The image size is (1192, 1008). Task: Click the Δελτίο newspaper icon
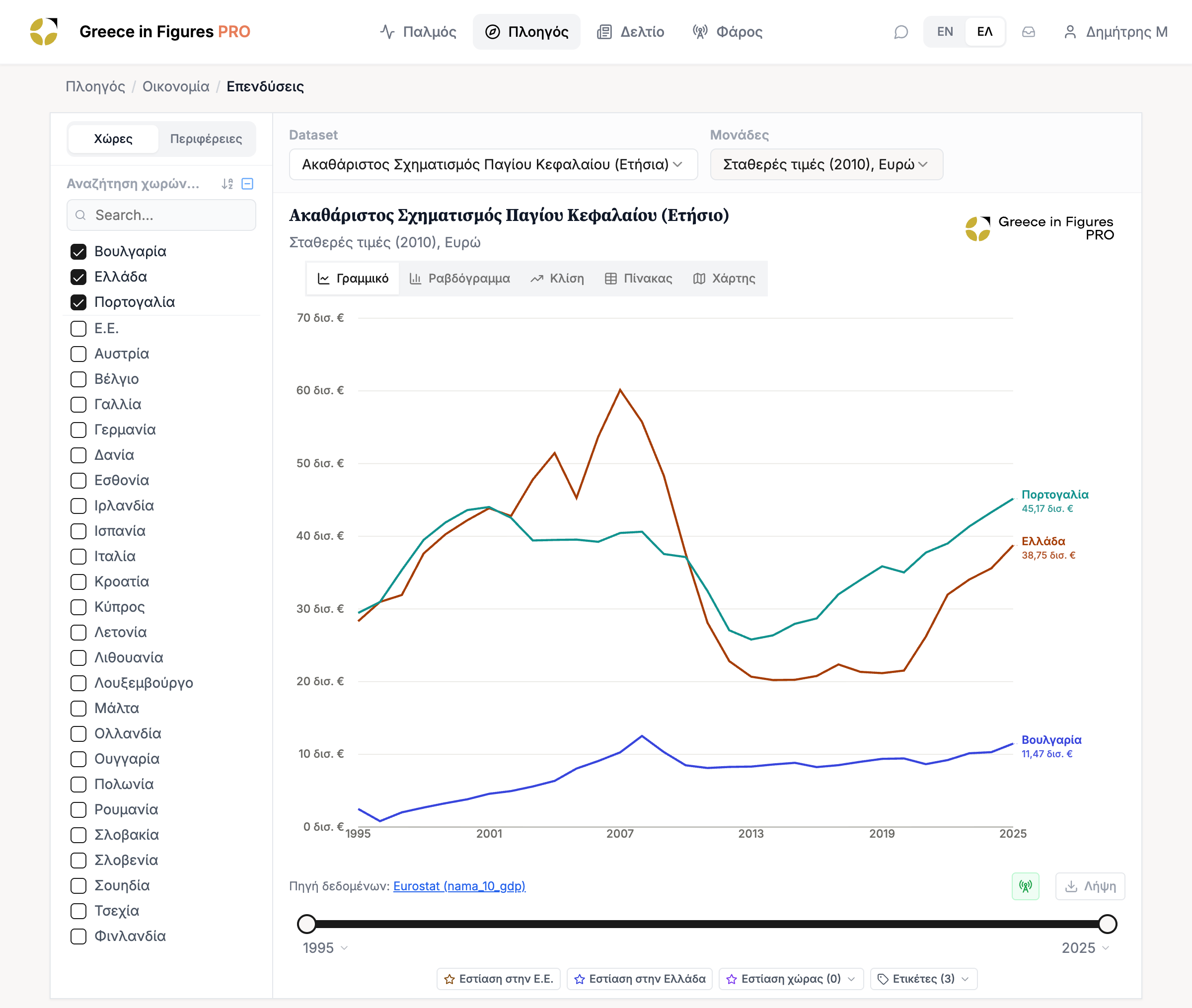click(604, 32)
